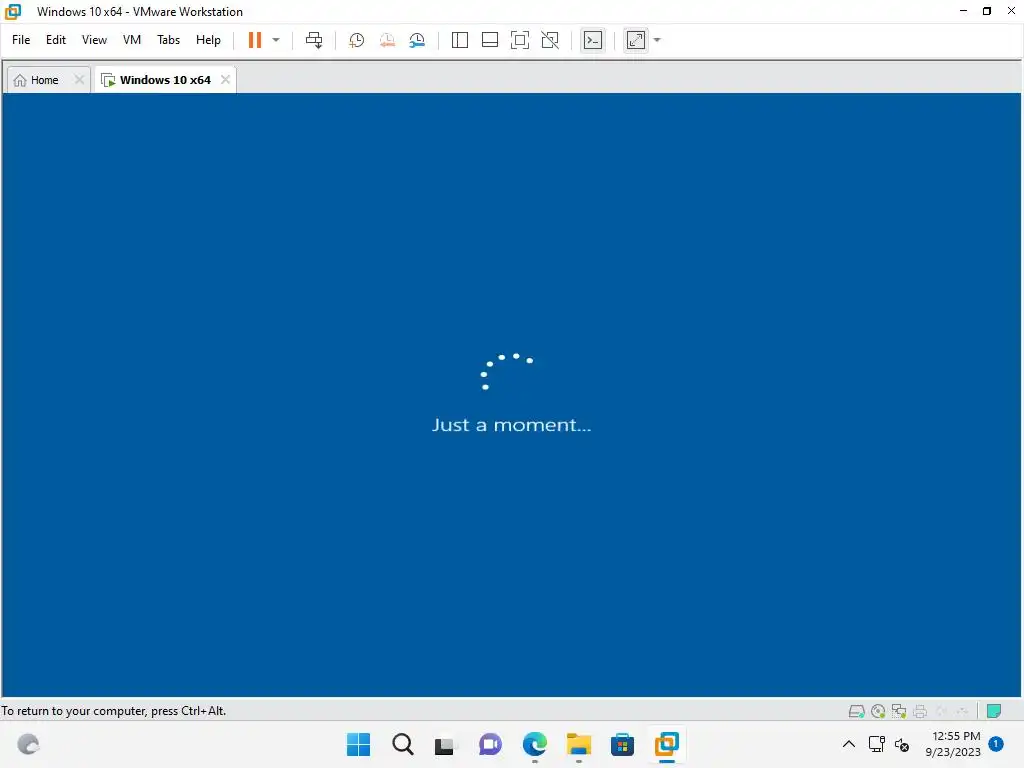This screenshot has height=768, width=1024.
Task: Toggle the library sidebar view
Action: 460,40
